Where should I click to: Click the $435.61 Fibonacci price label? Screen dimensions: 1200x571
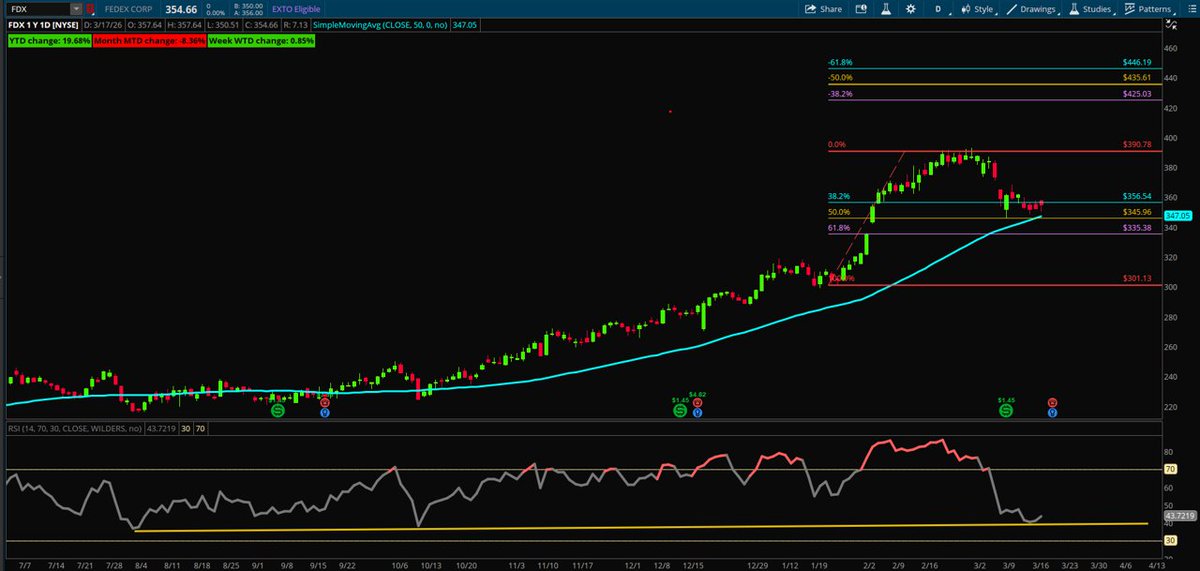pyautogui.click(x=1138, y=77)
